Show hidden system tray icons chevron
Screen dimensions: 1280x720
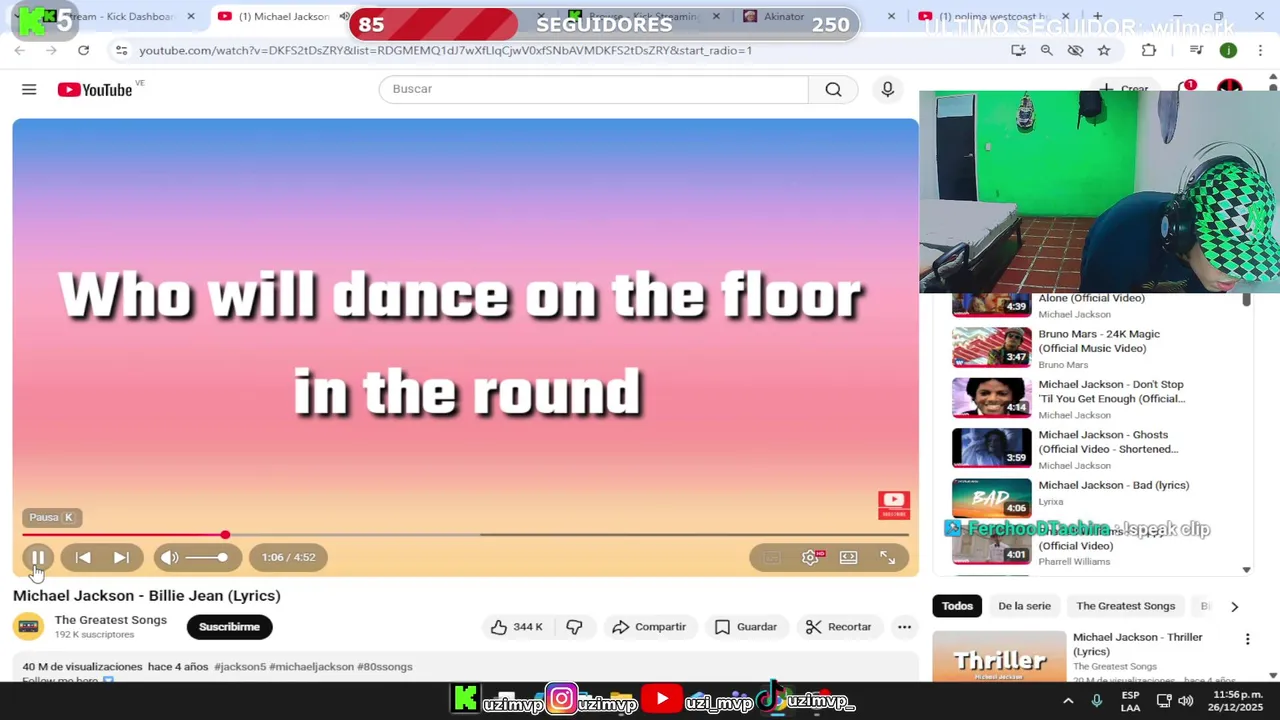tap(1068, 701)
